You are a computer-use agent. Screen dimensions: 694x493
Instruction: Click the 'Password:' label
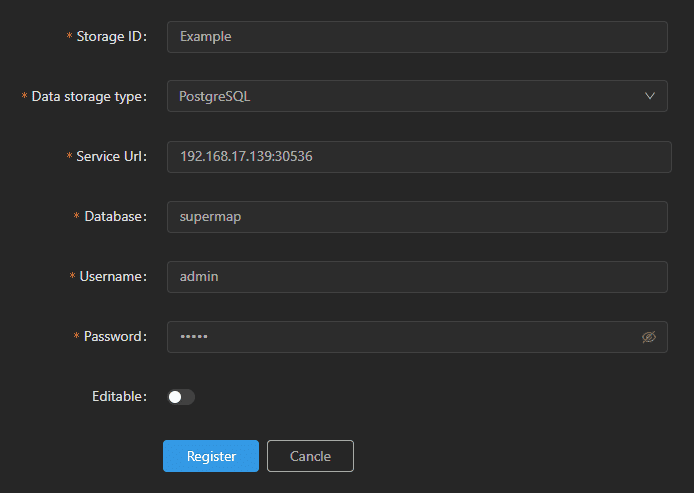[116, 337]
